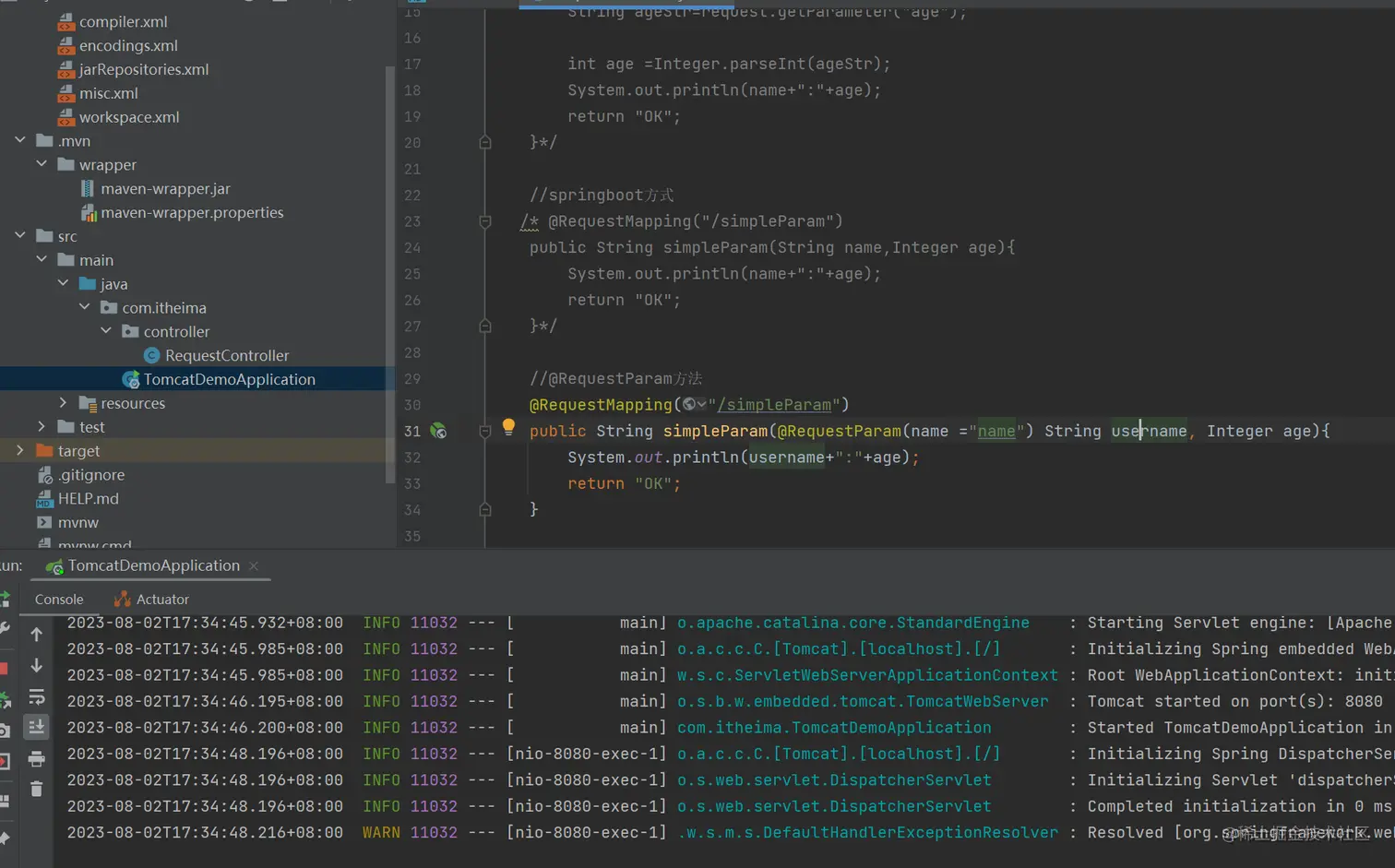
Task: Select TomcatDemoApplication in project tree
Action: [x=230, y=379]
